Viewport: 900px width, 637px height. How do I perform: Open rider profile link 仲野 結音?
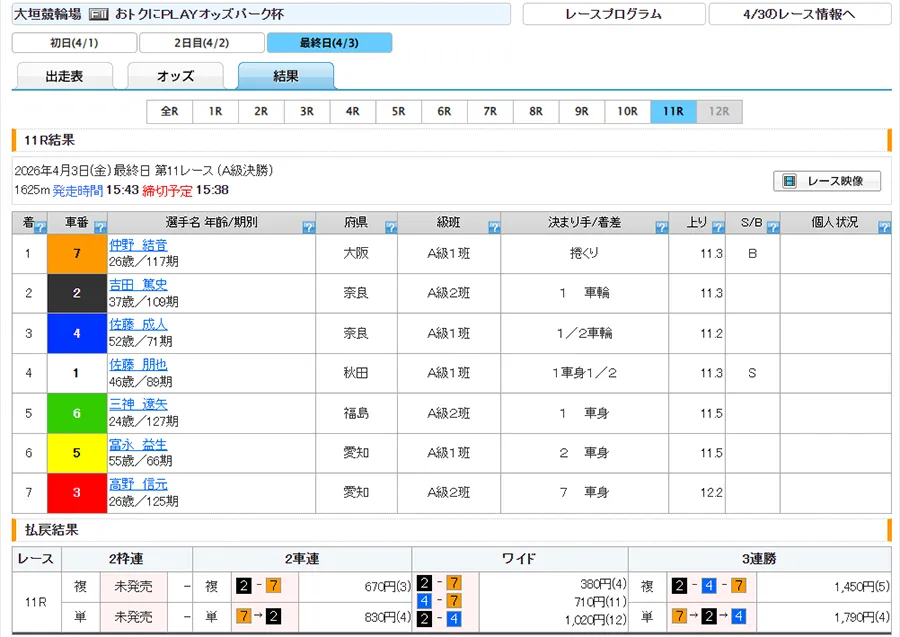[x=138, y=245]
